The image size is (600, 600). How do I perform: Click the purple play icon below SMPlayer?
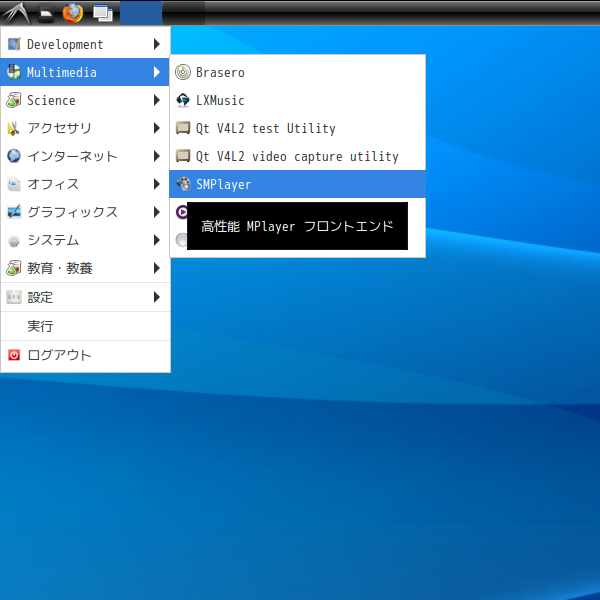(x=181, y=212)
